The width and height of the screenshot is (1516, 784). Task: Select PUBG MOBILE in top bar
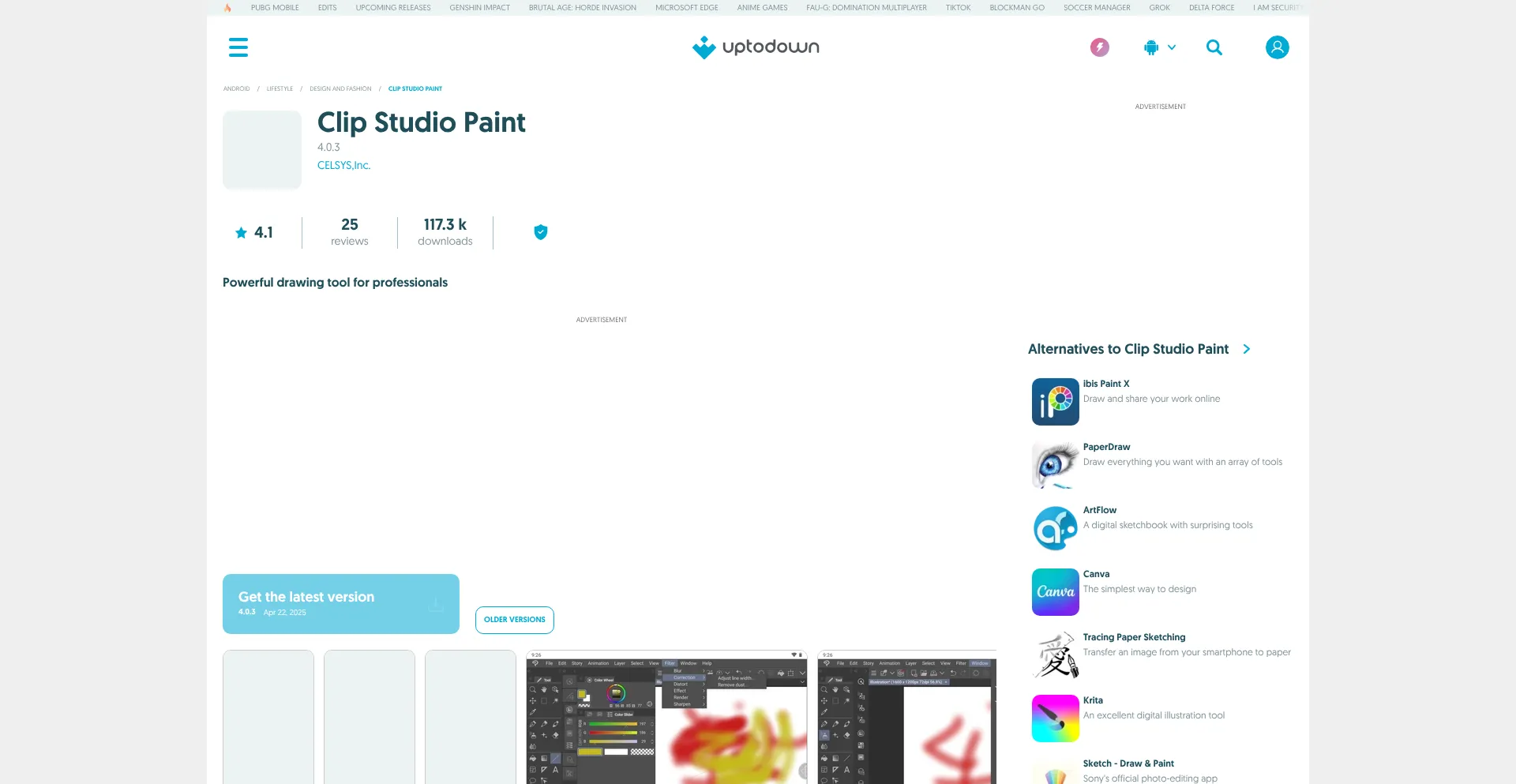tap(275, 8)
